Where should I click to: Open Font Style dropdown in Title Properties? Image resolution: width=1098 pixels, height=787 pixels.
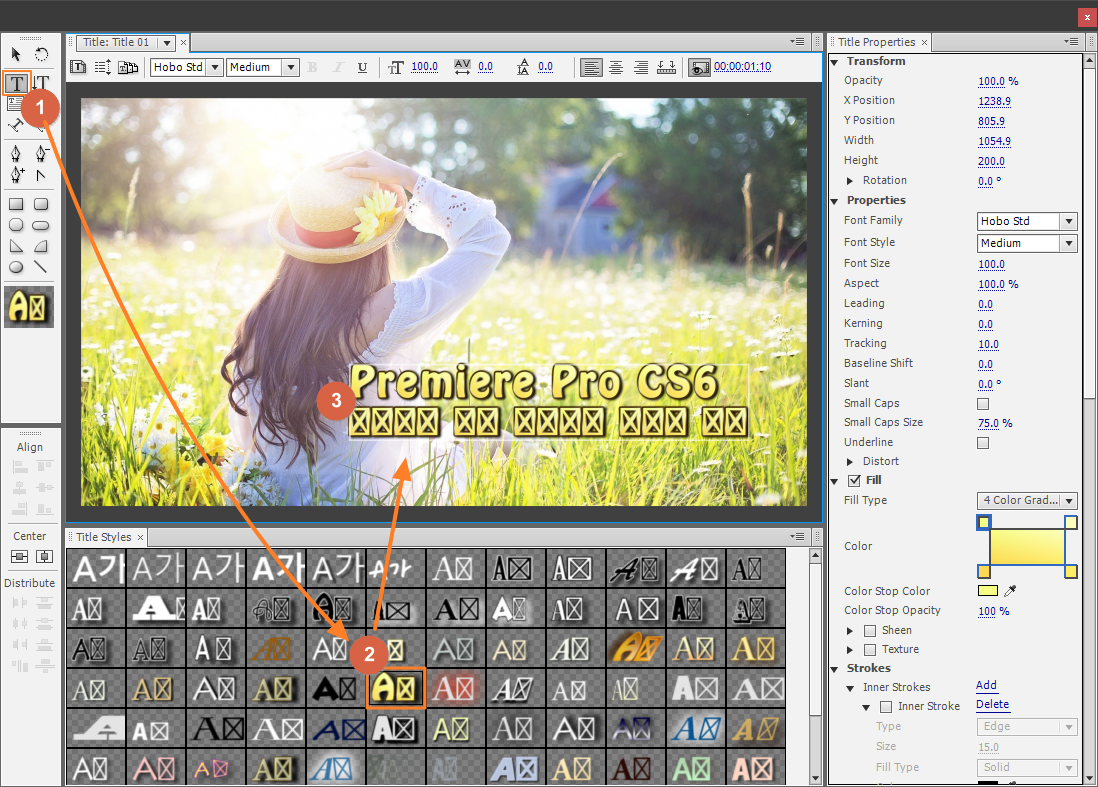click(x=1027, y=243)
